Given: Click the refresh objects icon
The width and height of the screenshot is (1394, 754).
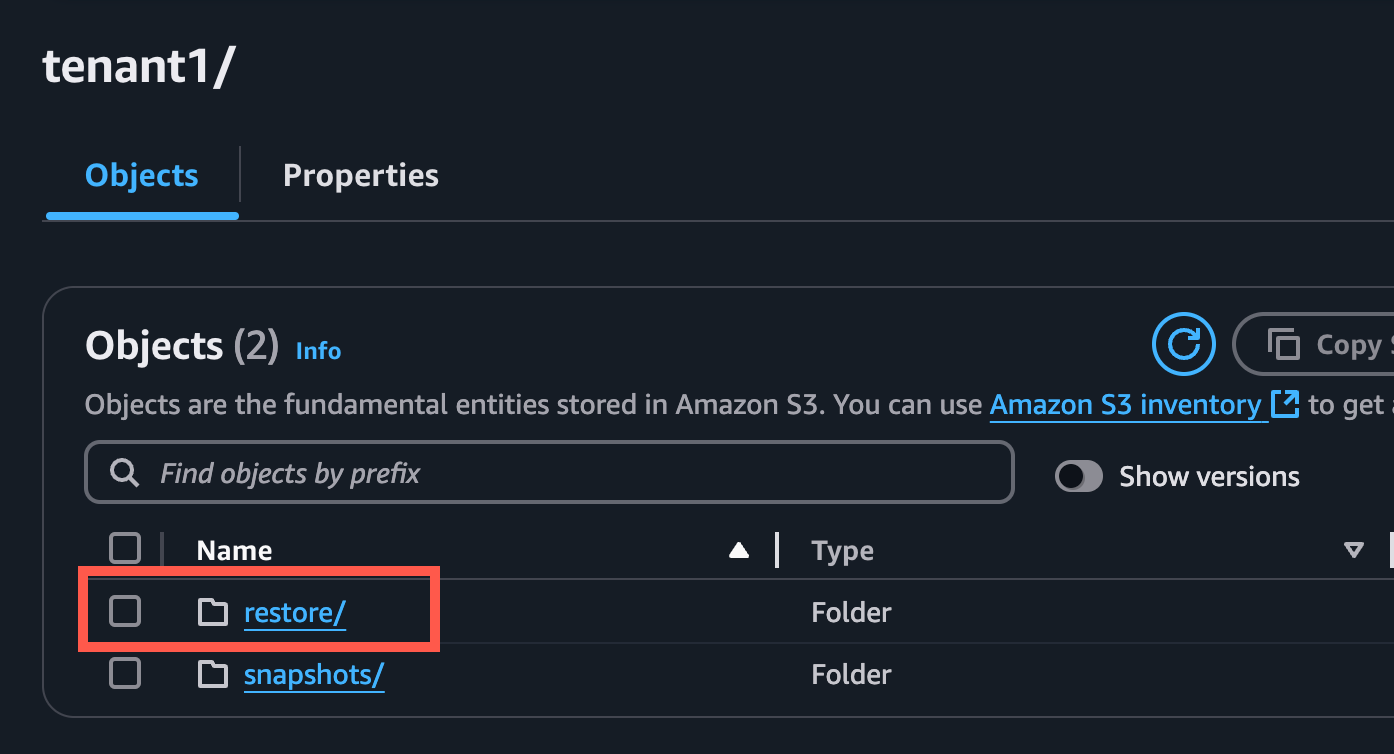Looking at the screenshot, I should click(x=1184, y=345).
